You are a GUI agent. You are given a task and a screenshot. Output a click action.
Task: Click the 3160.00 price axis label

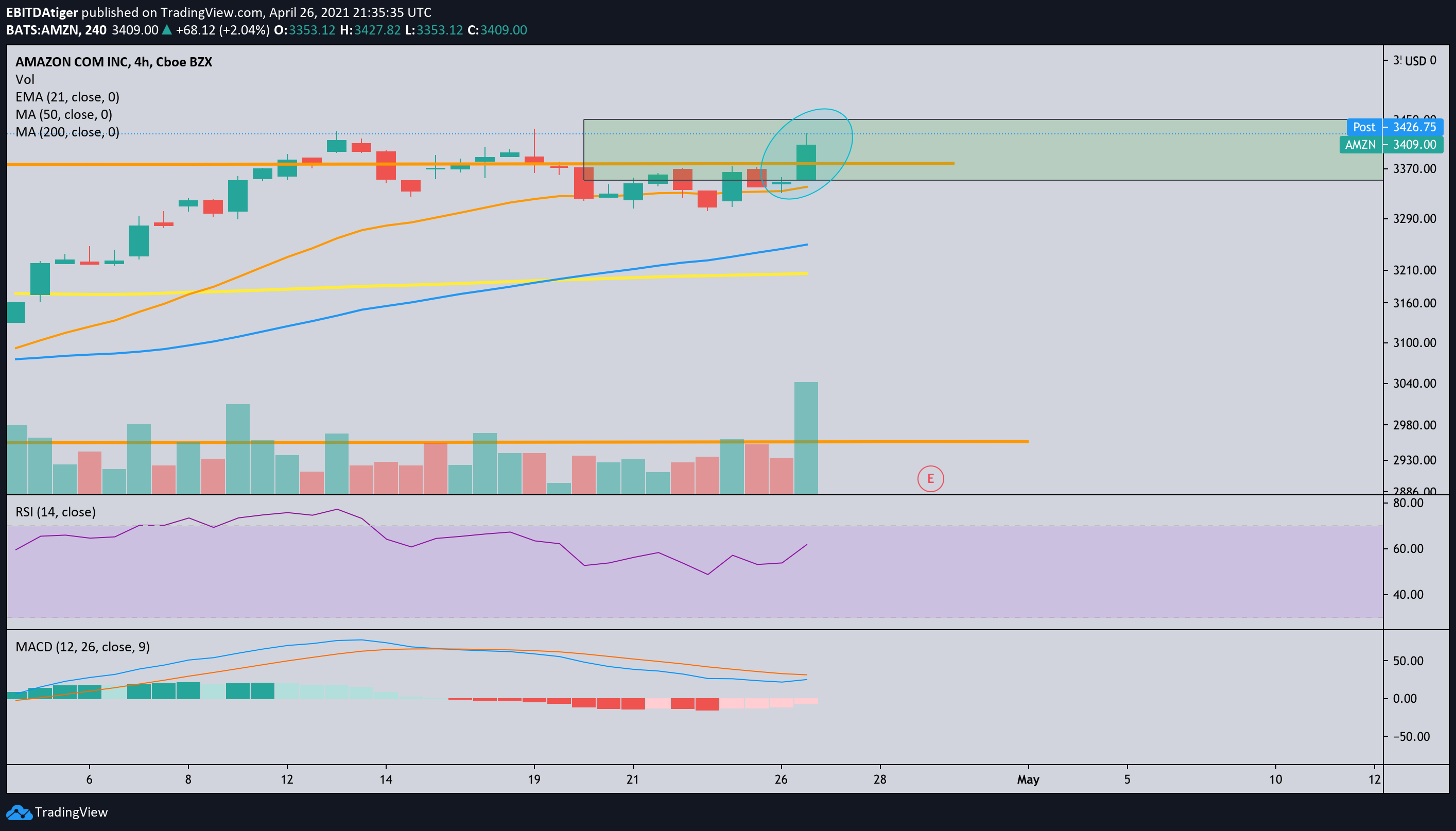[1414, 303]
